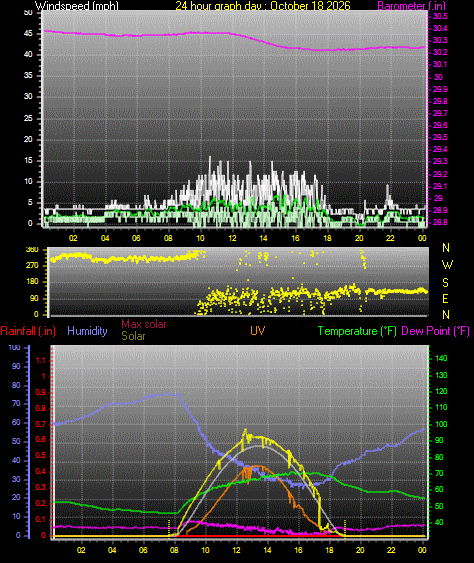Click the 180 degree wind direction tick
Screen dimensions: 474x563
[32, 282]
